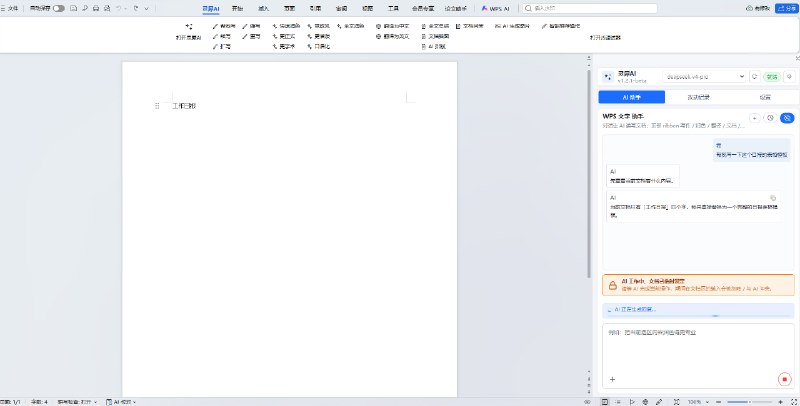Apply the 口语化 tone option
This screenshot has height=406, width=800.
[319, 46]
